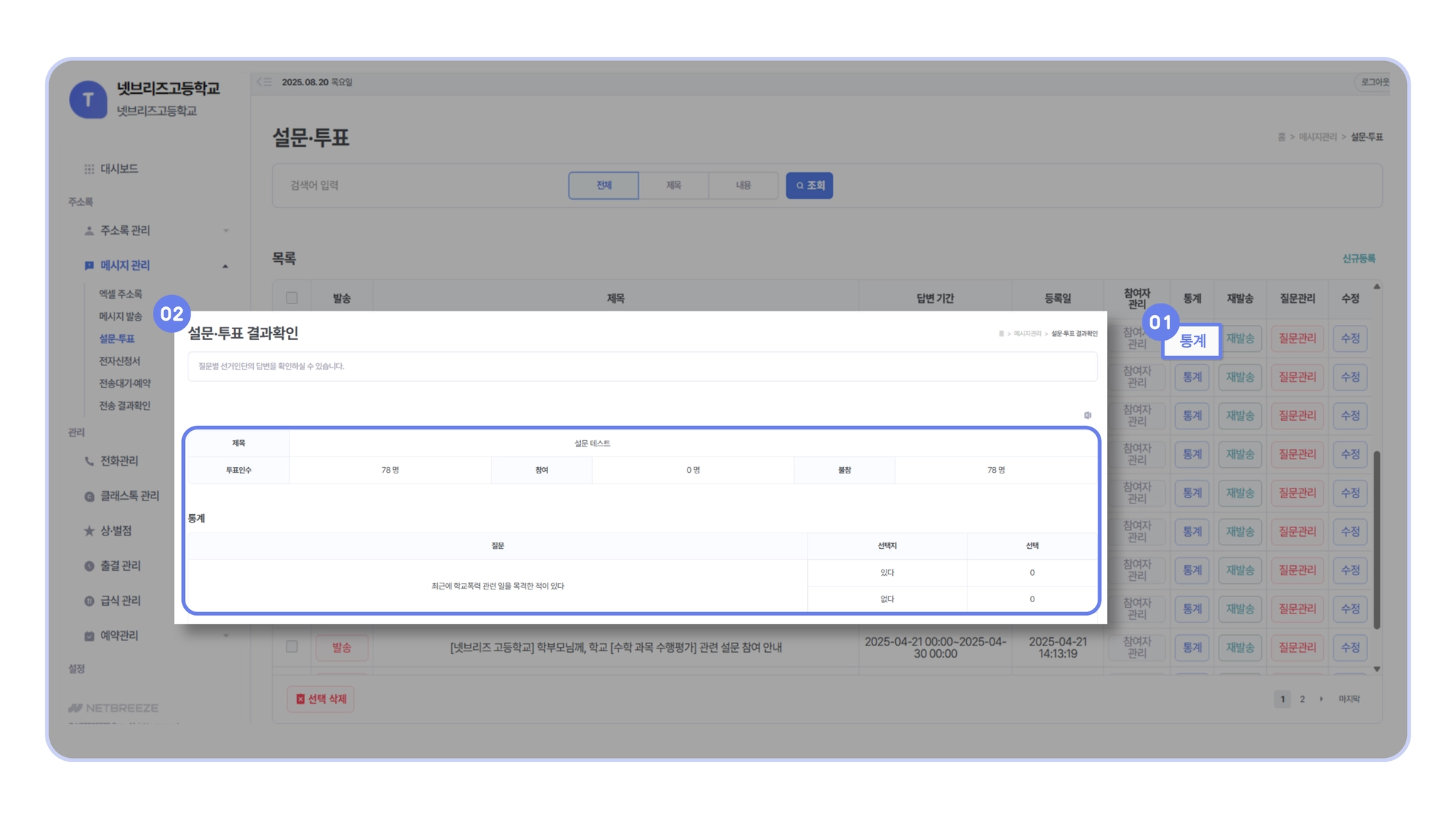Screen dimensions: 1456x819
Task: Click the small speaker icon in results popup
Action: point(1087,415)
